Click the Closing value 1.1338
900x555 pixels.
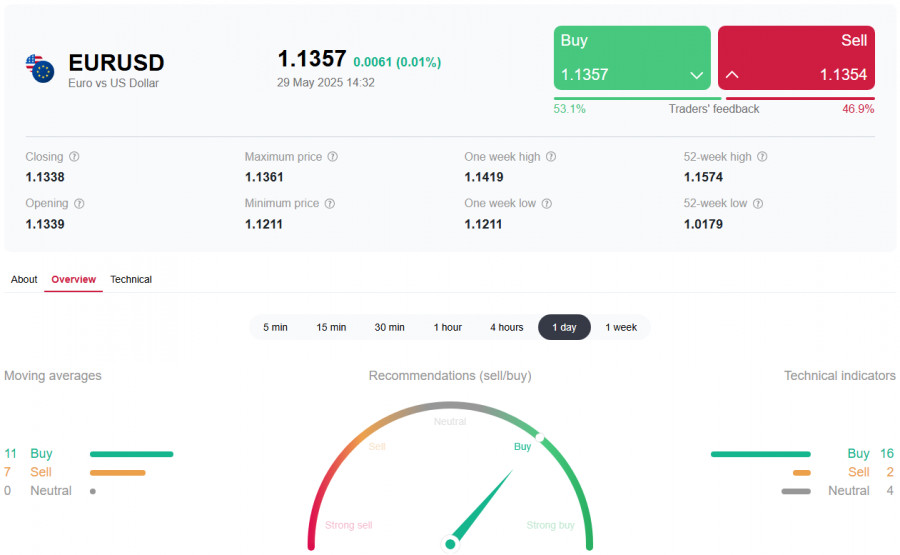pos(45,177)
